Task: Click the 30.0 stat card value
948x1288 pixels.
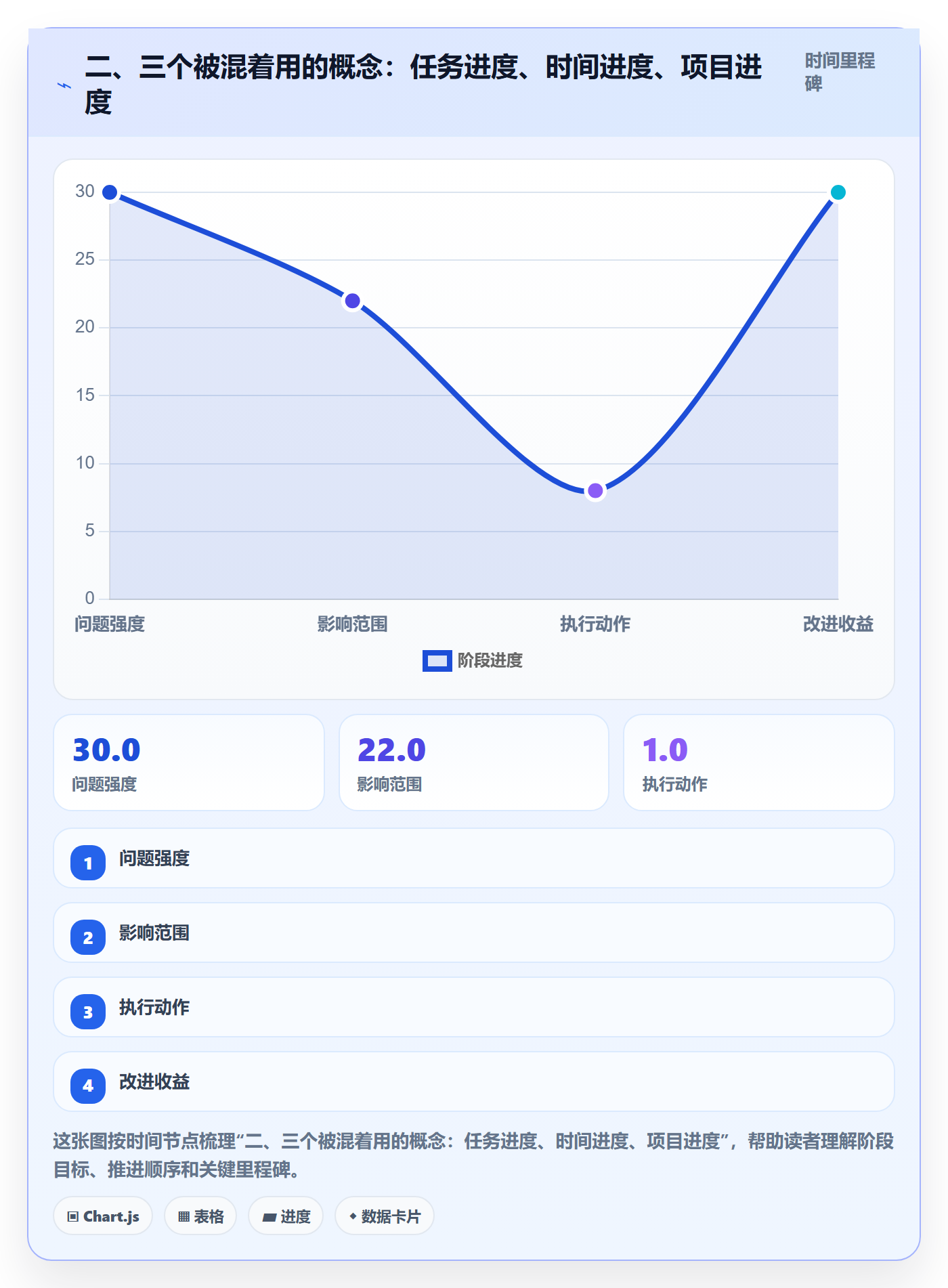Action: click(106, 750)
